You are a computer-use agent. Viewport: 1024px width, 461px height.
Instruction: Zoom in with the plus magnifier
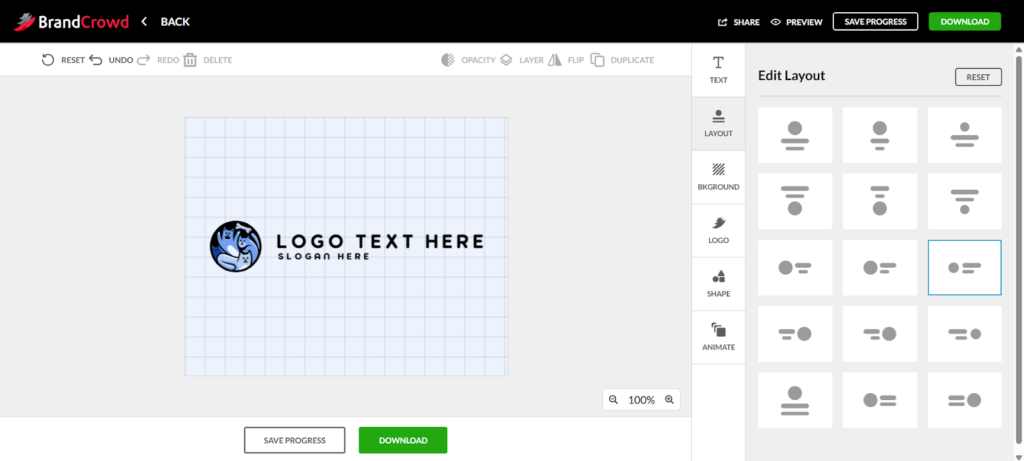point(669,400)
